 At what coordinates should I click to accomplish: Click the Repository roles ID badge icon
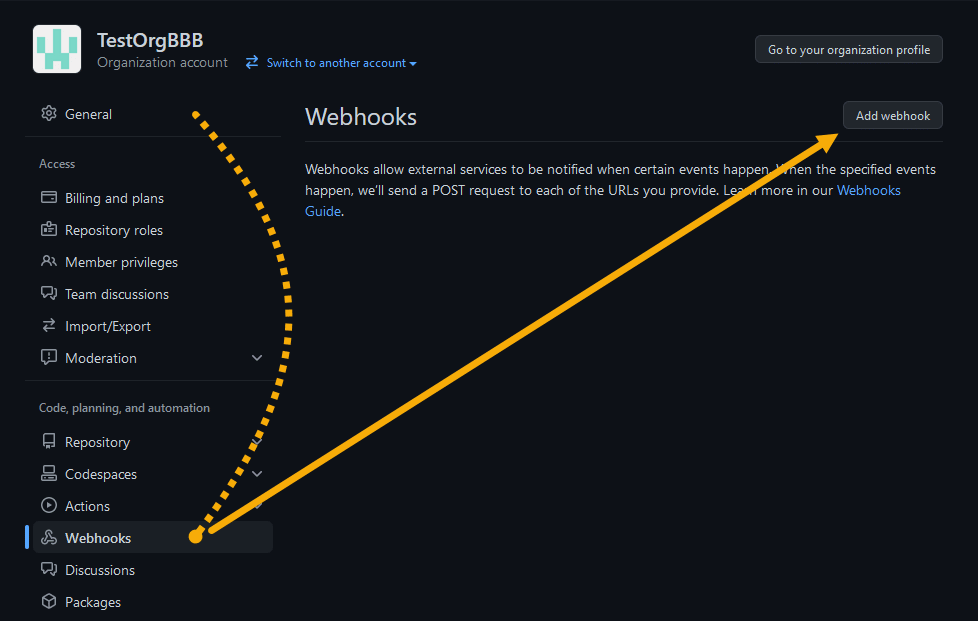click(48, 230)
